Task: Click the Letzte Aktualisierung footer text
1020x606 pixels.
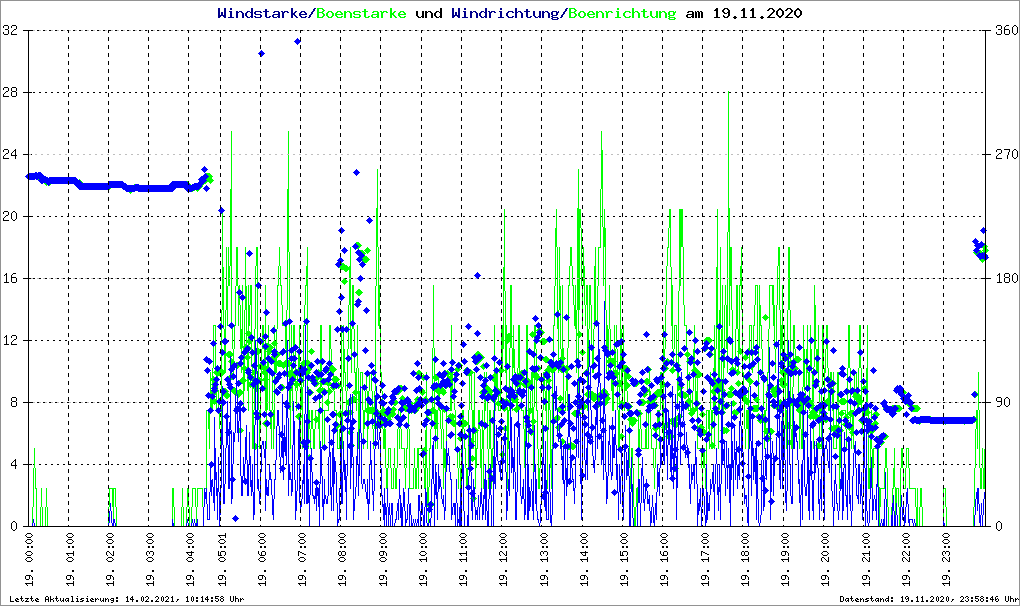Action: click(125, 599)
